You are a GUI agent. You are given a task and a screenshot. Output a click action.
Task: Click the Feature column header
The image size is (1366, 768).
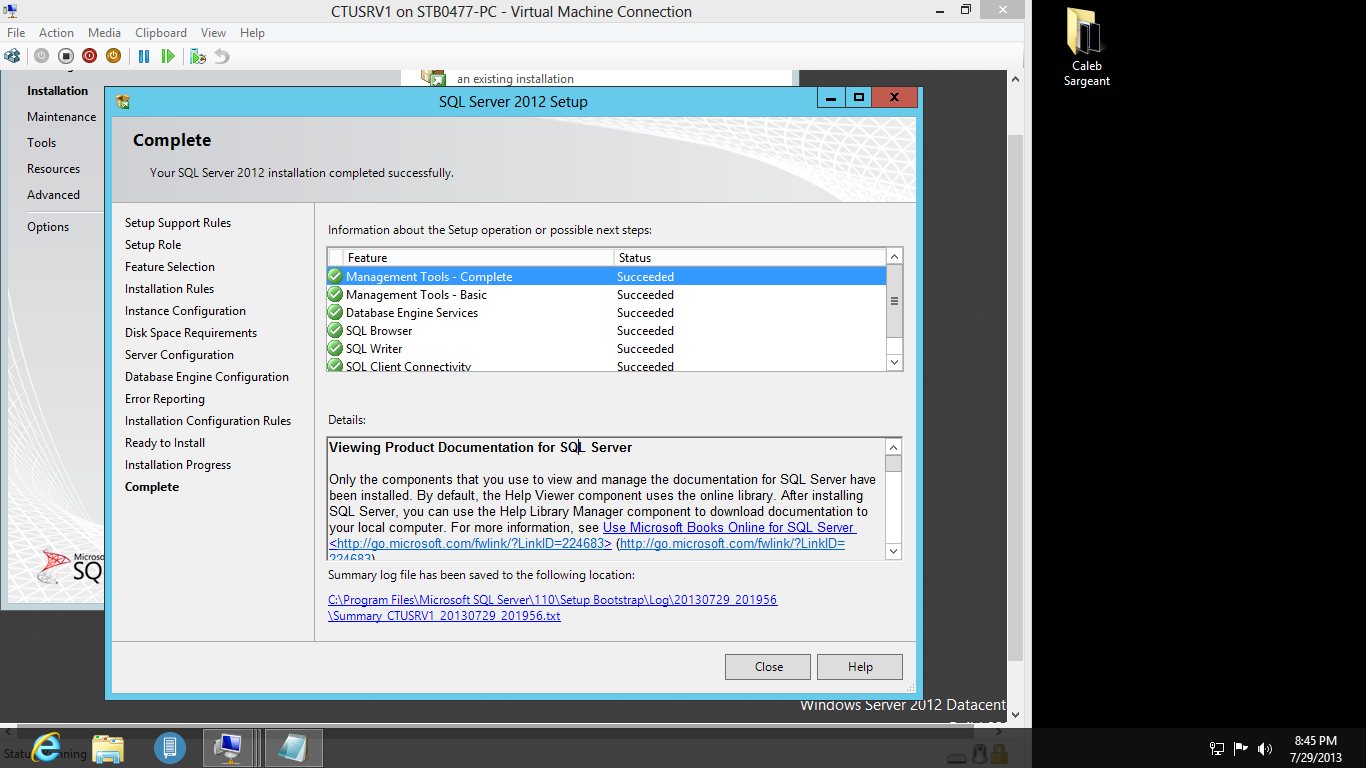click(479, 257)
